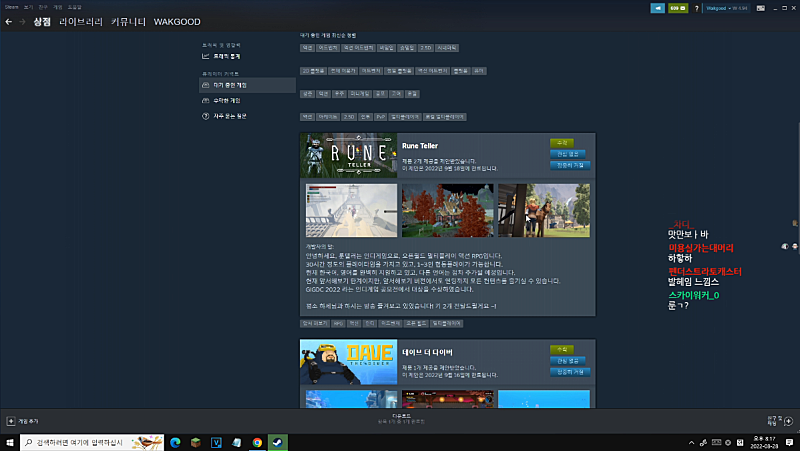
Task: View Rune Teller screenshot with red trees
Action: coord(447,210)
